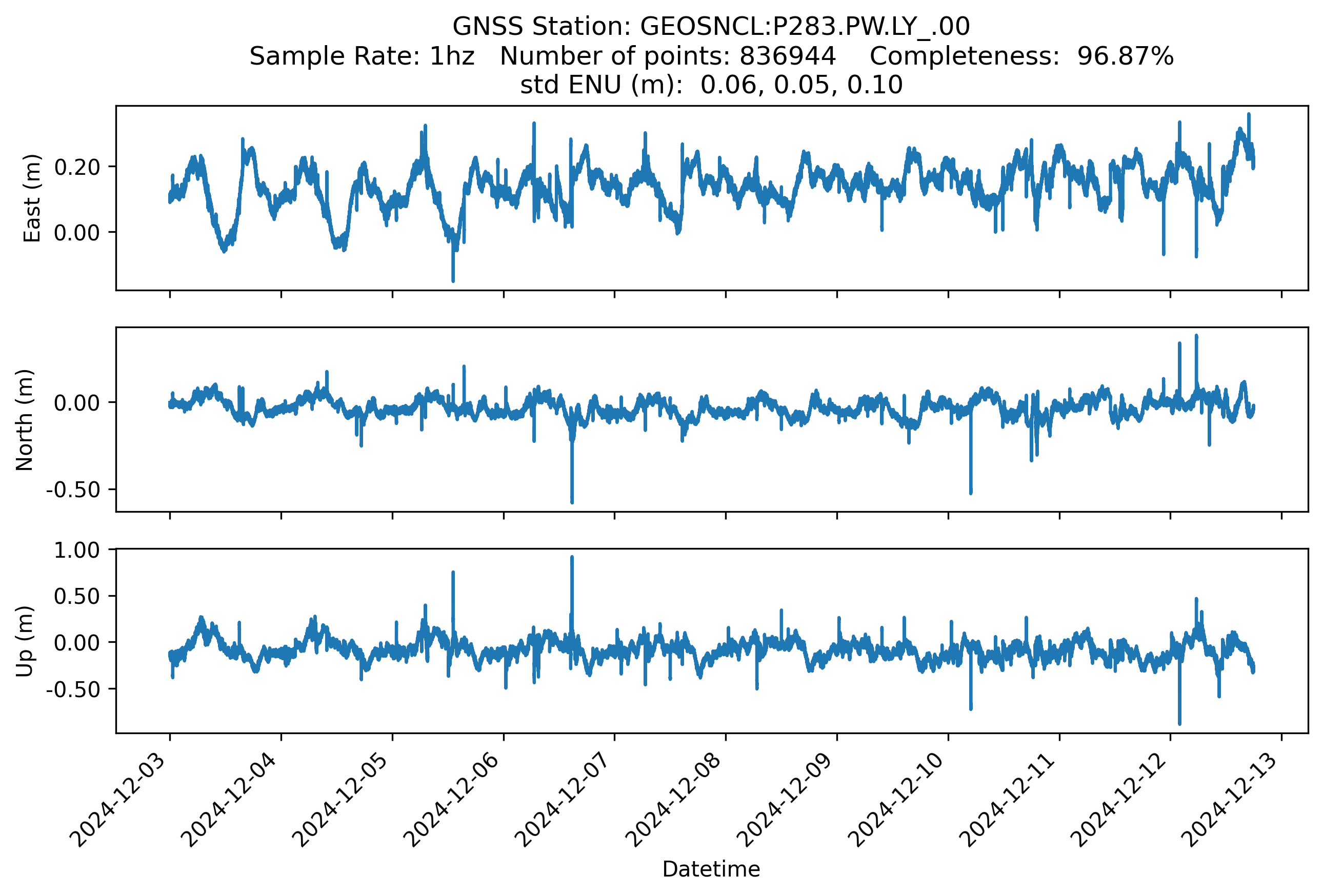The height and width of the screenshot is (896, 1323).
Task: Click the GNSS Station title text
Action: point(710,27)
